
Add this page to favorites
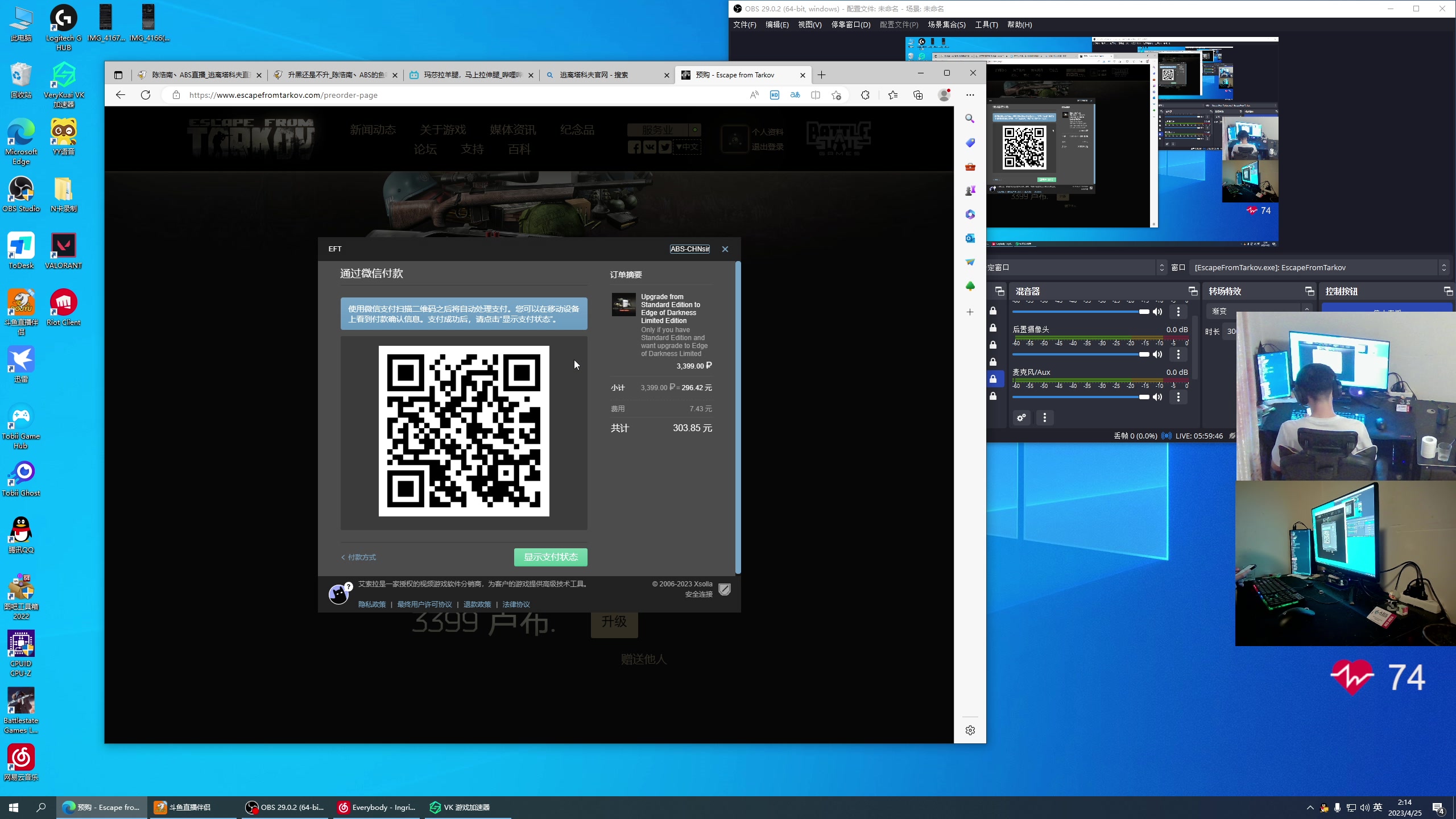(836, 95)
